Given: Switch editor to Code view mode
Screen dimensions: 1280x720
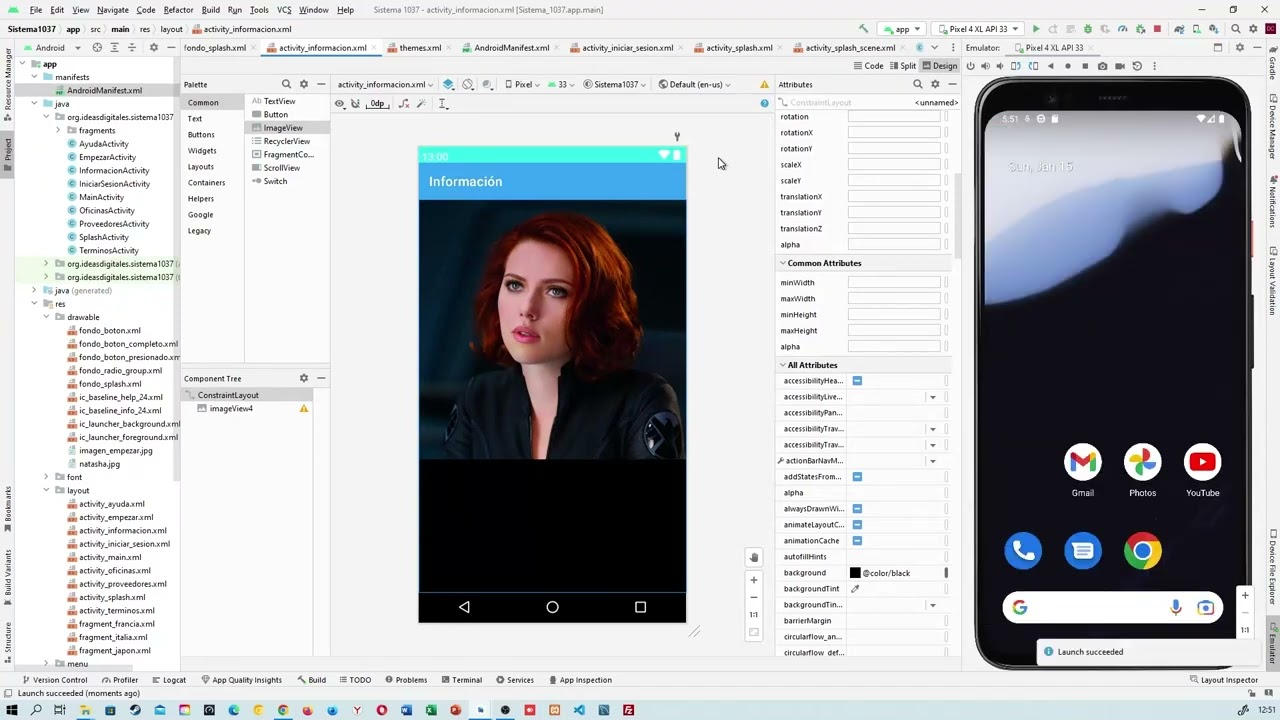Looking at the screenshot, I should coord(868,66).
